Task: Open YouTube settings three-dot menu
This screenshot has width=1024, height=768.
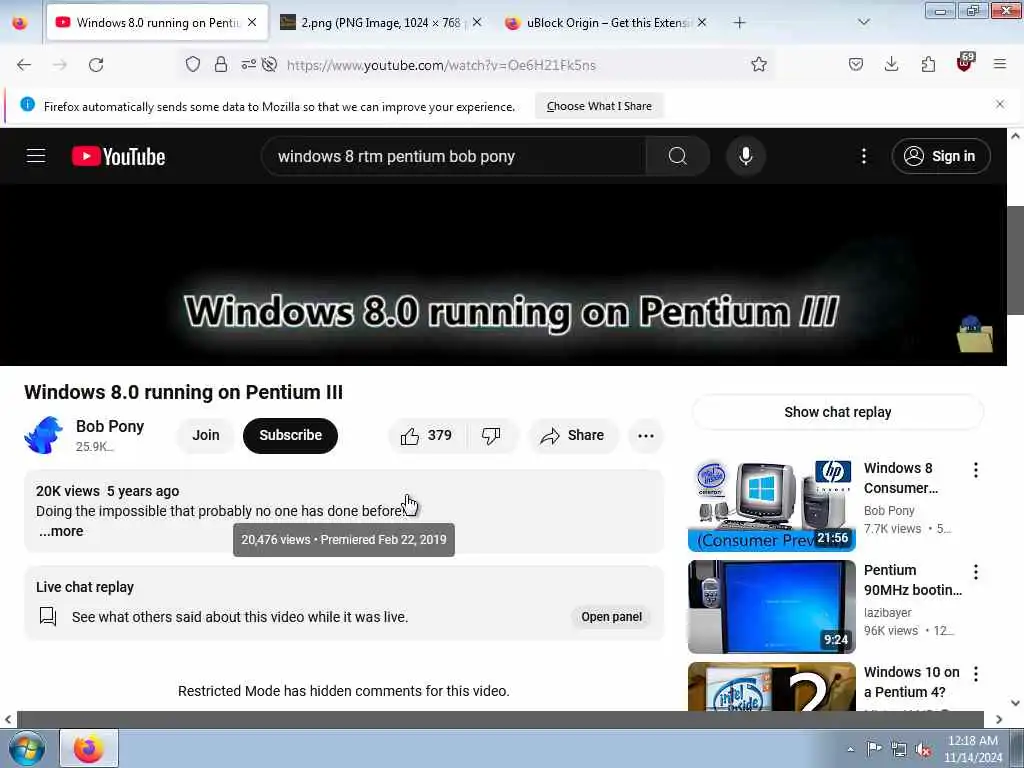Action: 864,156
